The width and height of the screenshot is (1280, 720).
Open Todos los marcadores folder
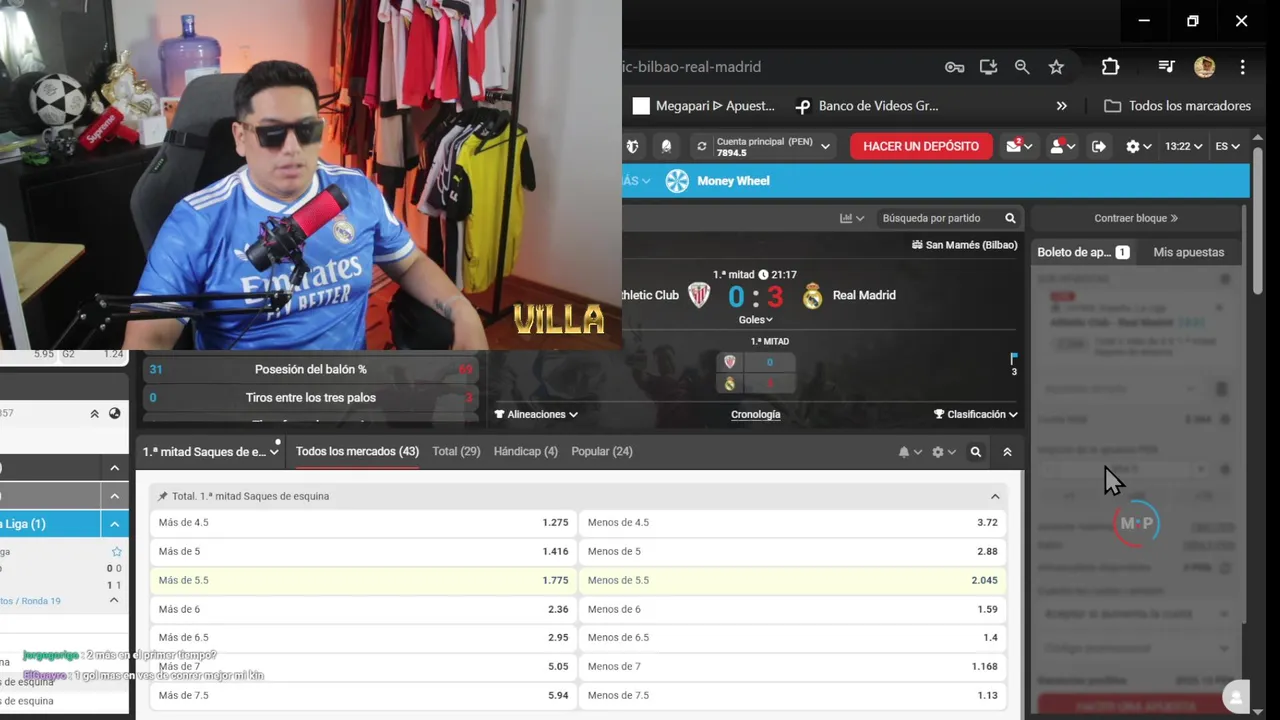pyautogui.click(x=1177, y=106)
